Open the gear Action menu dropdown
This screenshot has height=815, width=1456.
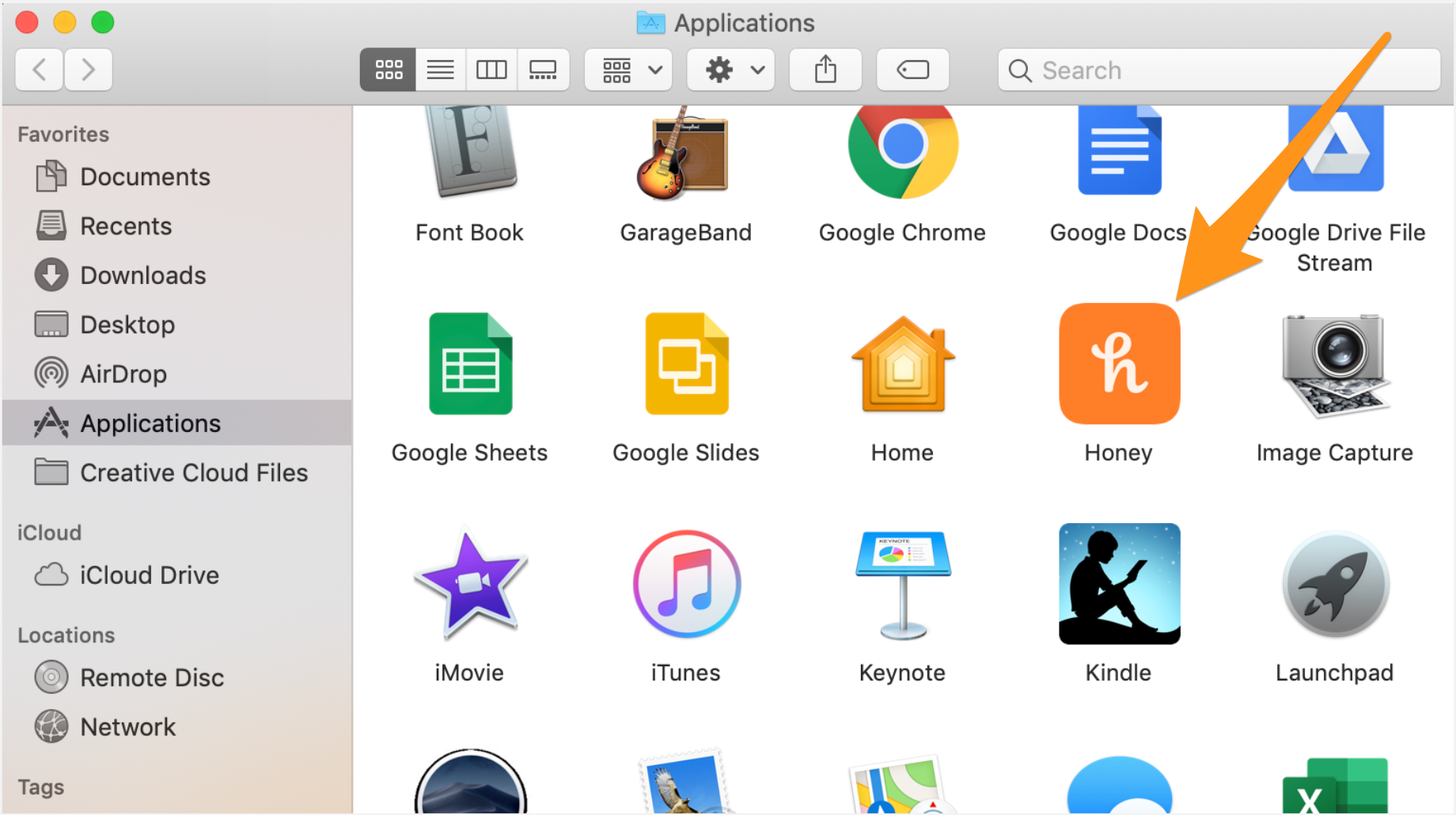click(x=731, y=70)
